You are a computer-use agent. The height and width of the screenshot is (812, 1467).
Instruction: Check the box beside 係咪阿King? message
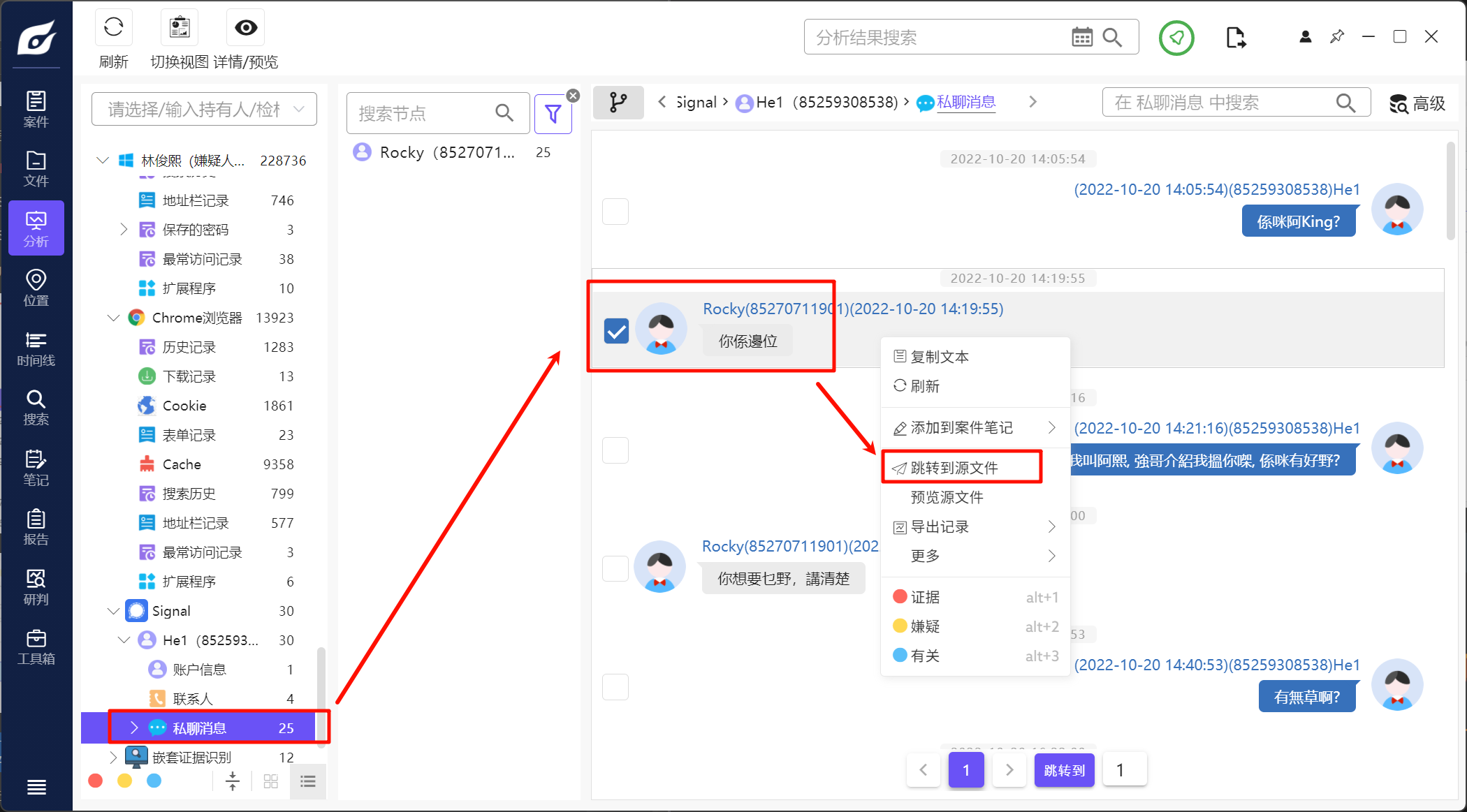coord(615,211)
